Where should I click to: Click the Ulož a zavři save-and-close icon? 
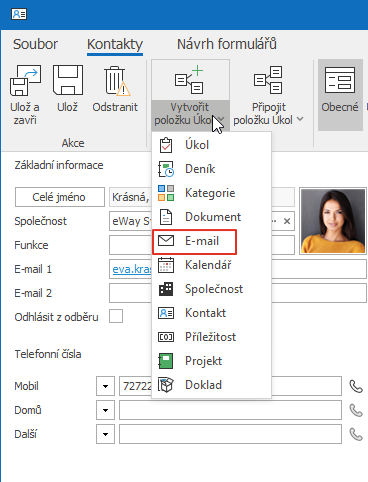(25, 80)
